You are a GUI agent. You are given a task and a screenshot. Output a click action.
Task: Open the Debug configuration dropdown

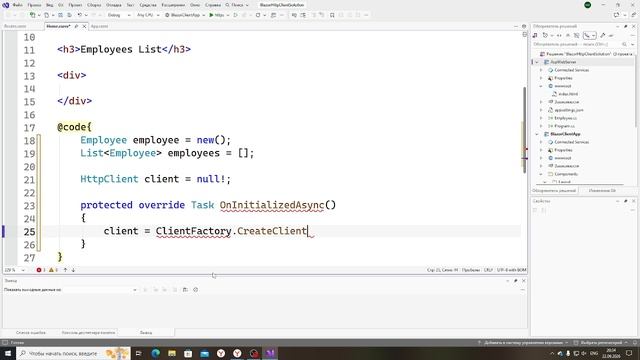click(119, 15)
